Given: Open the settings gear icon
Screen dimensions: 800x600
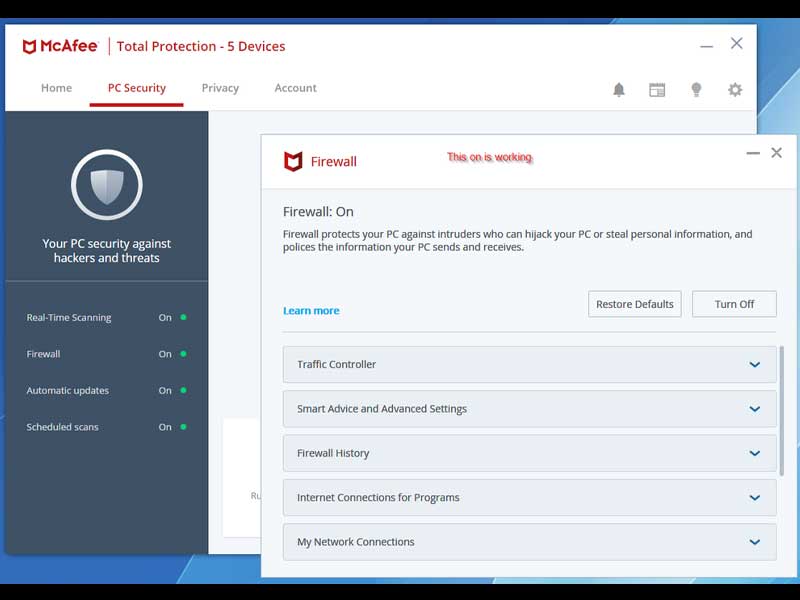Looking at the screenshot, I should [x=735, y=90].
